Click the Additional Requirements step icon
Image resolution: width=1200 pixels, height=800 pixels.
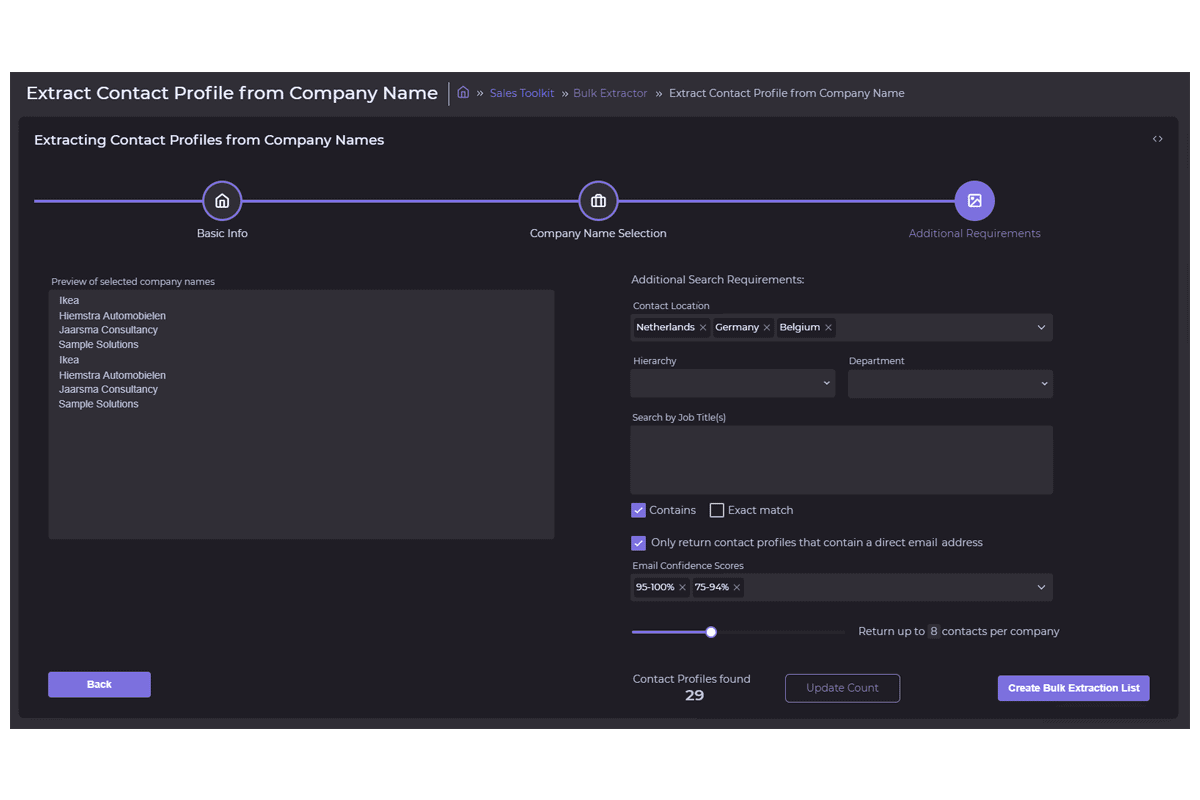point(974,201)
